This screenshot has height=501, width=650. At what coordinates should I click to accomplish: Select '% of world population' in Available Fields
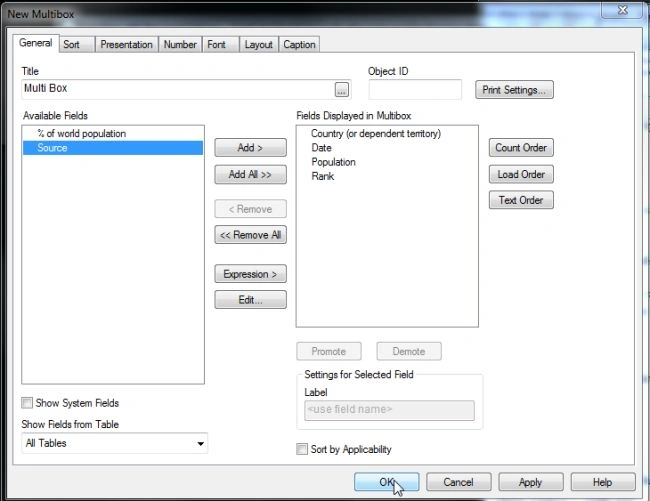click(113, 133)
